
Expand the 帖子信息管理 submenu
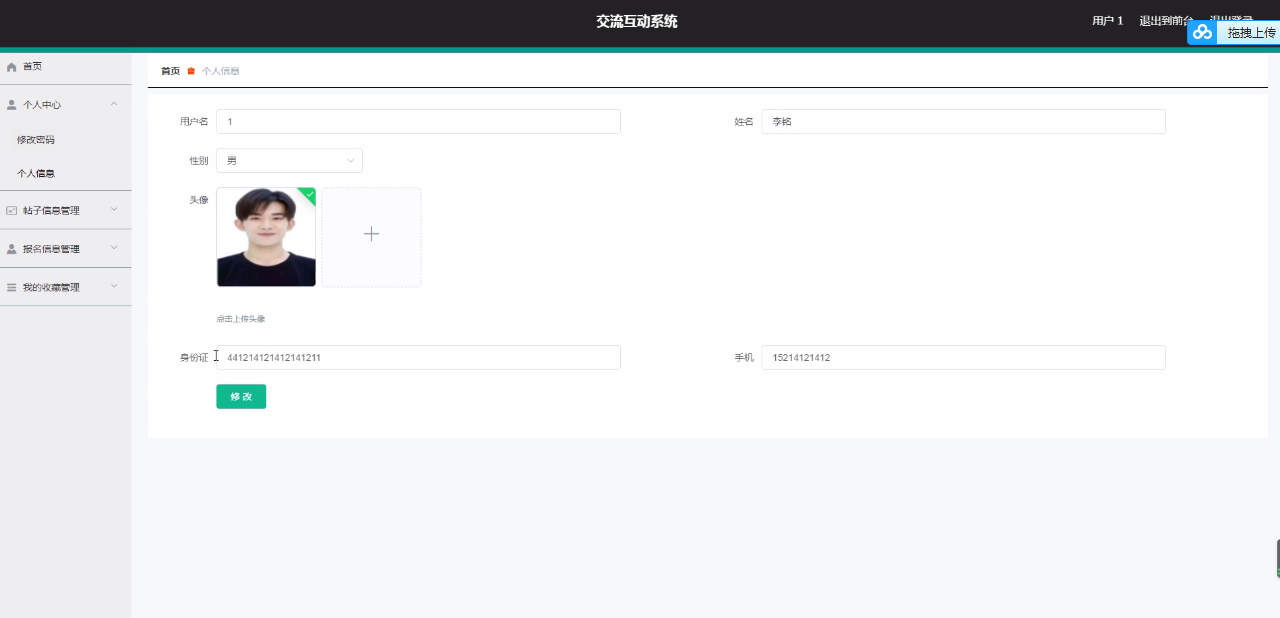click(114, 210)
